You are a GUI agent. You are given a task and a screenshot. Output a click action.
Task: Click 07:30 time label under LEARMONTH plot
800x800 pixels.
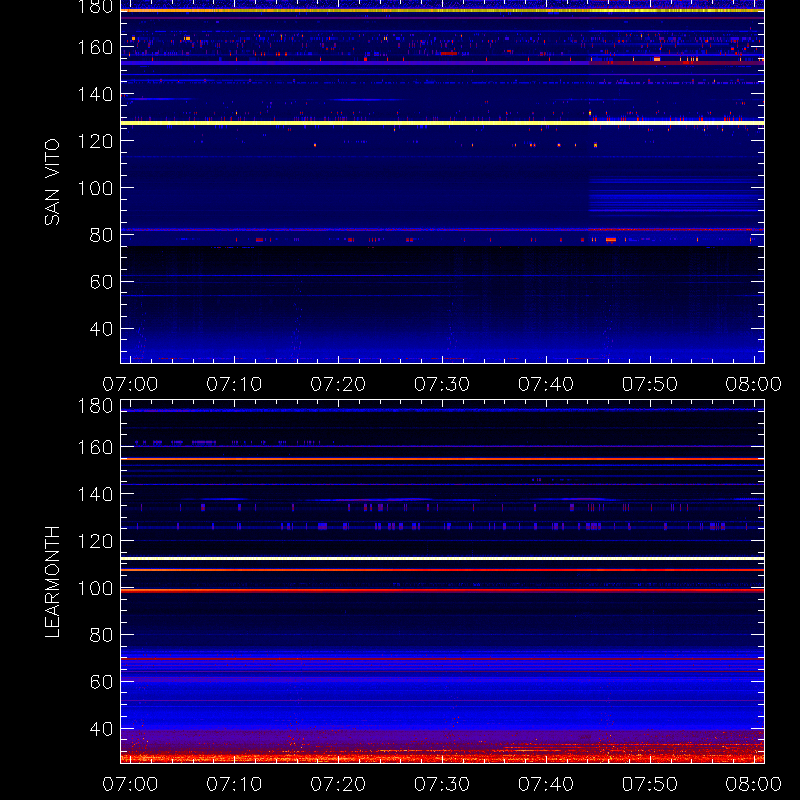pos(442,784)
